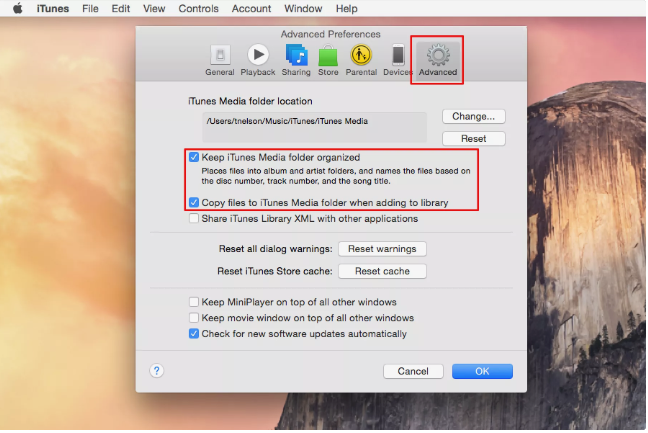Open the Apple menu
Screen dimensions: 648x433
click(17, 8)
